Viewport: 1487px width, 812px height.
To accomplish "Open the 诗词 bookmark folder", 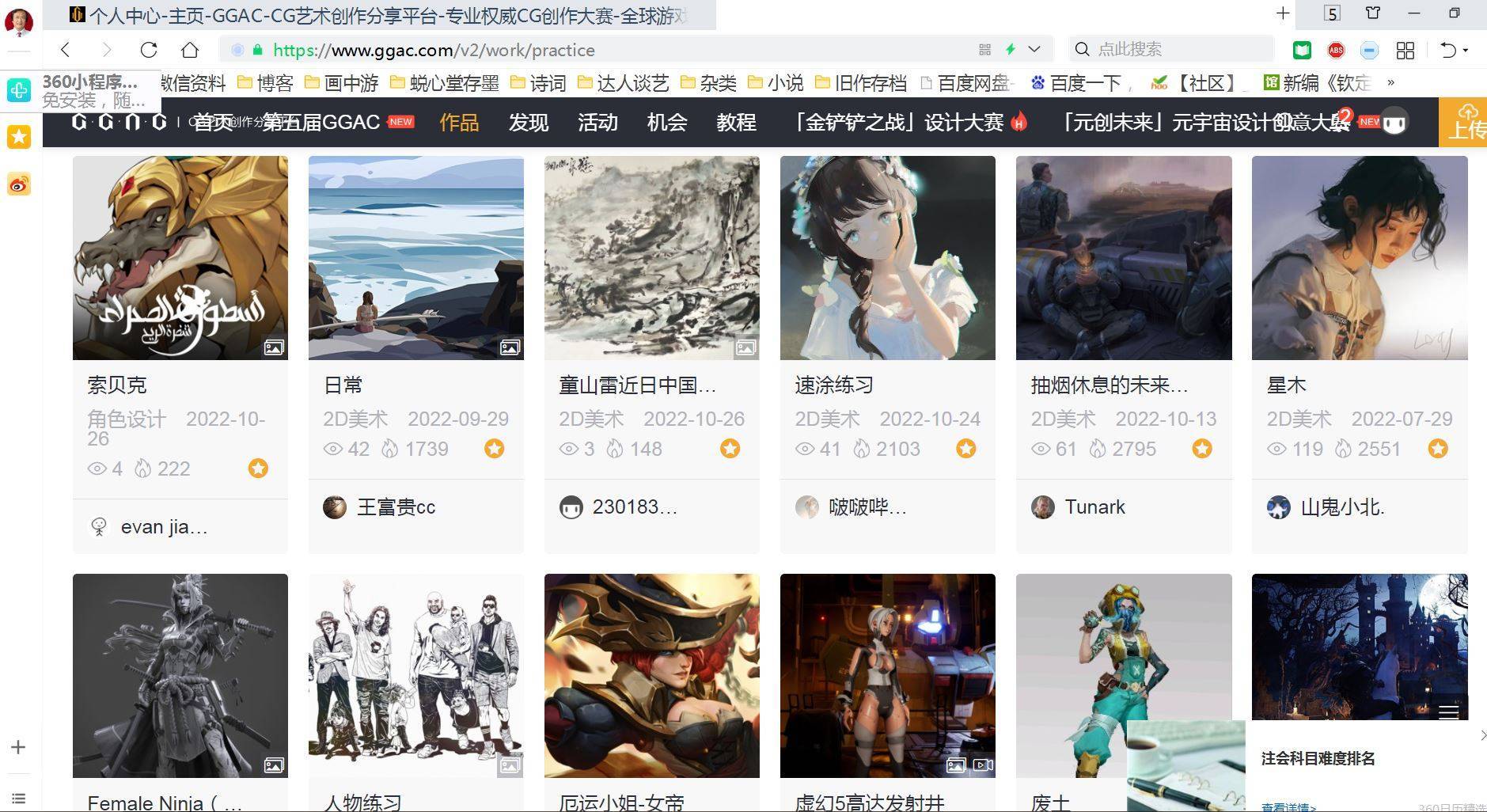I will click(x=538, y=83).
